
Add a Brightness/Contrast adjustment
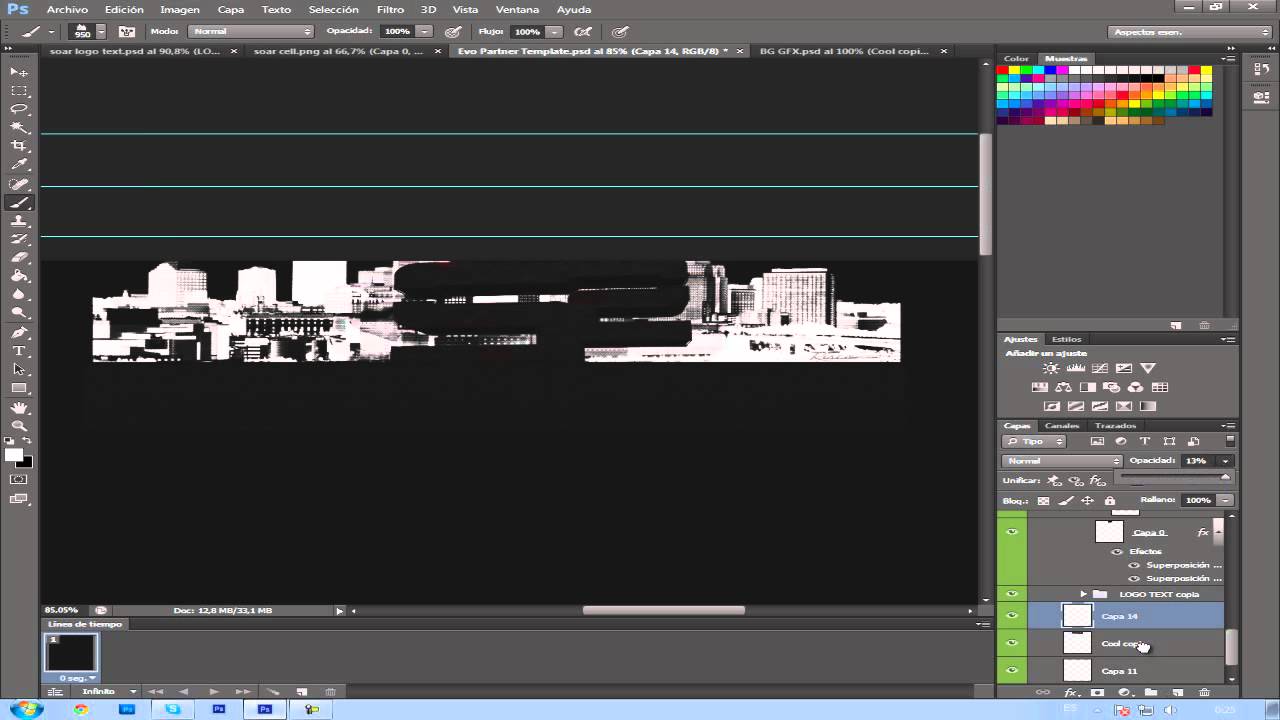[x=1051, y=368]
